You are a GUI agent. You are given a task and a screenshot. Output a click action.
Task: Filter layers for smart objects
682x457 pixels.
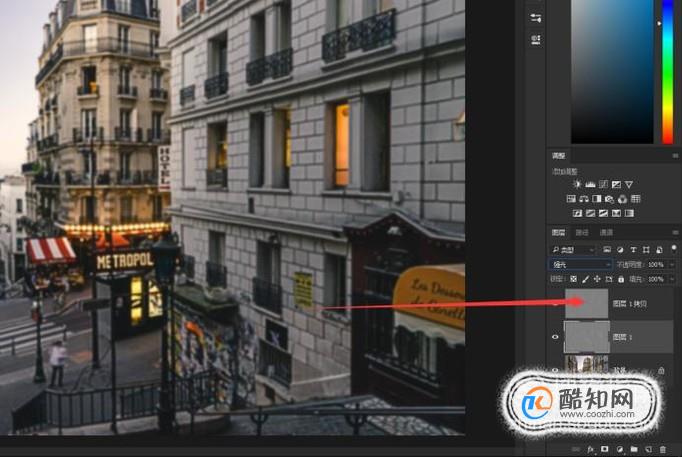(659, 250)
